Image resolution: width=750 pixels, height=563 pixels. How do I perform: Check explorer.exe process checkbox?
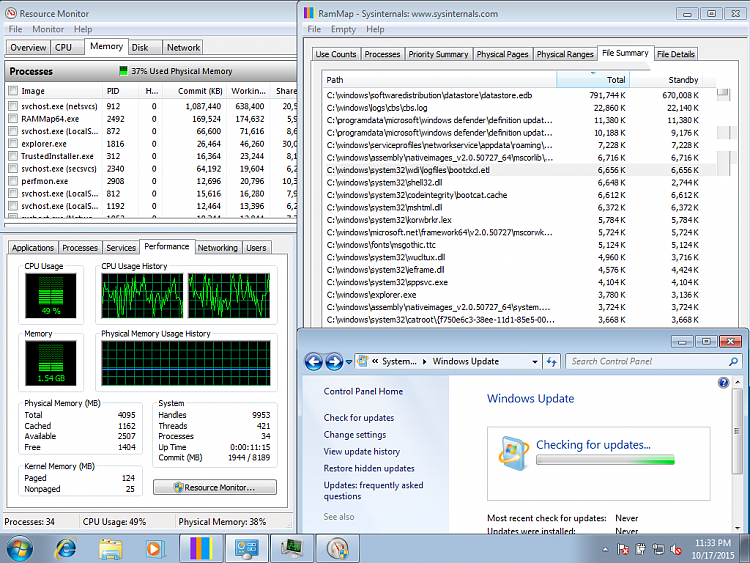click(13, 144)
